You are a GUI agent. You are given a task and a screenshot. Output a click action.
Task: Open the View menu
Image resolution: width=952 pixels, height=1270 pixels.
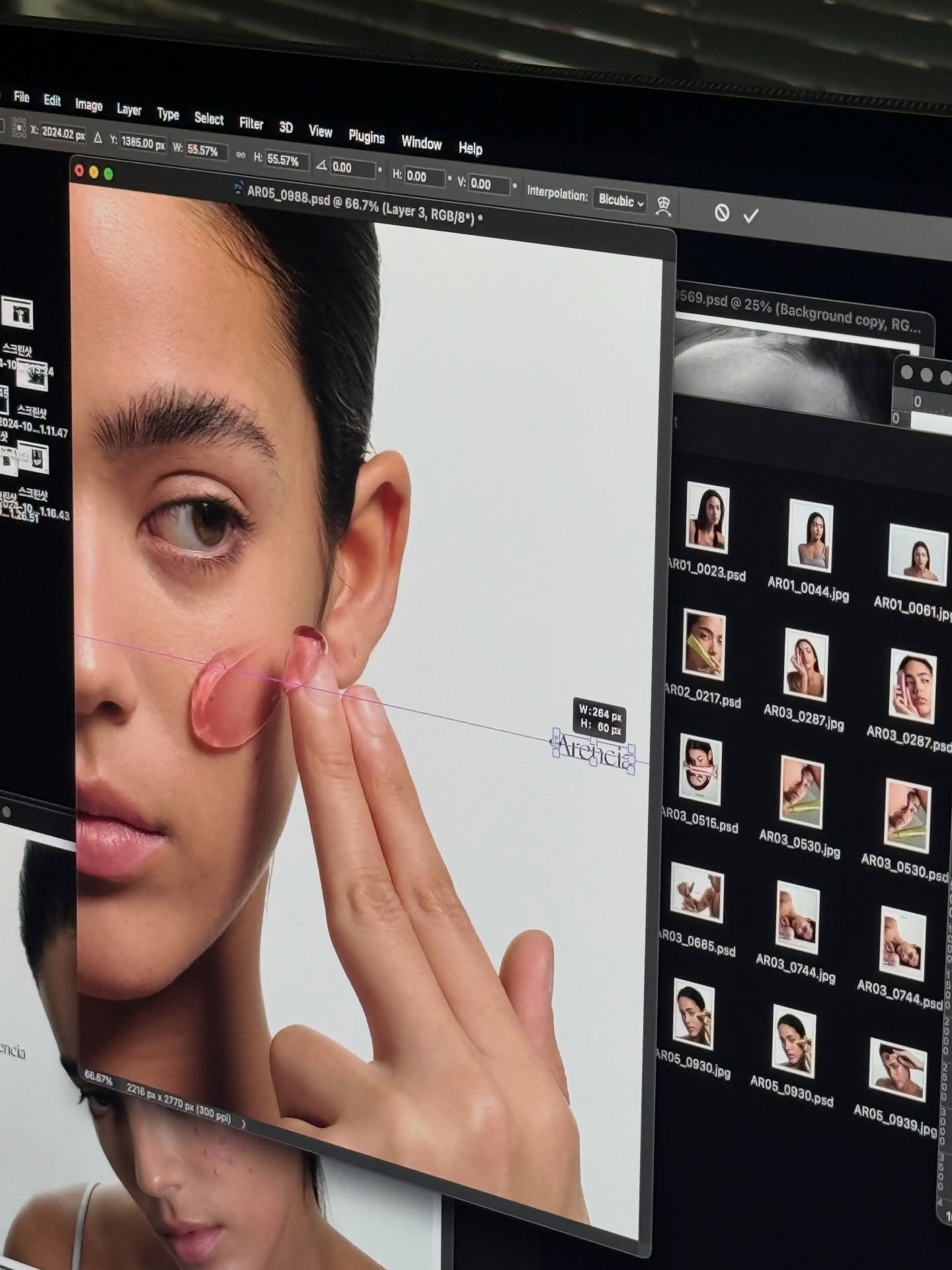321,132
